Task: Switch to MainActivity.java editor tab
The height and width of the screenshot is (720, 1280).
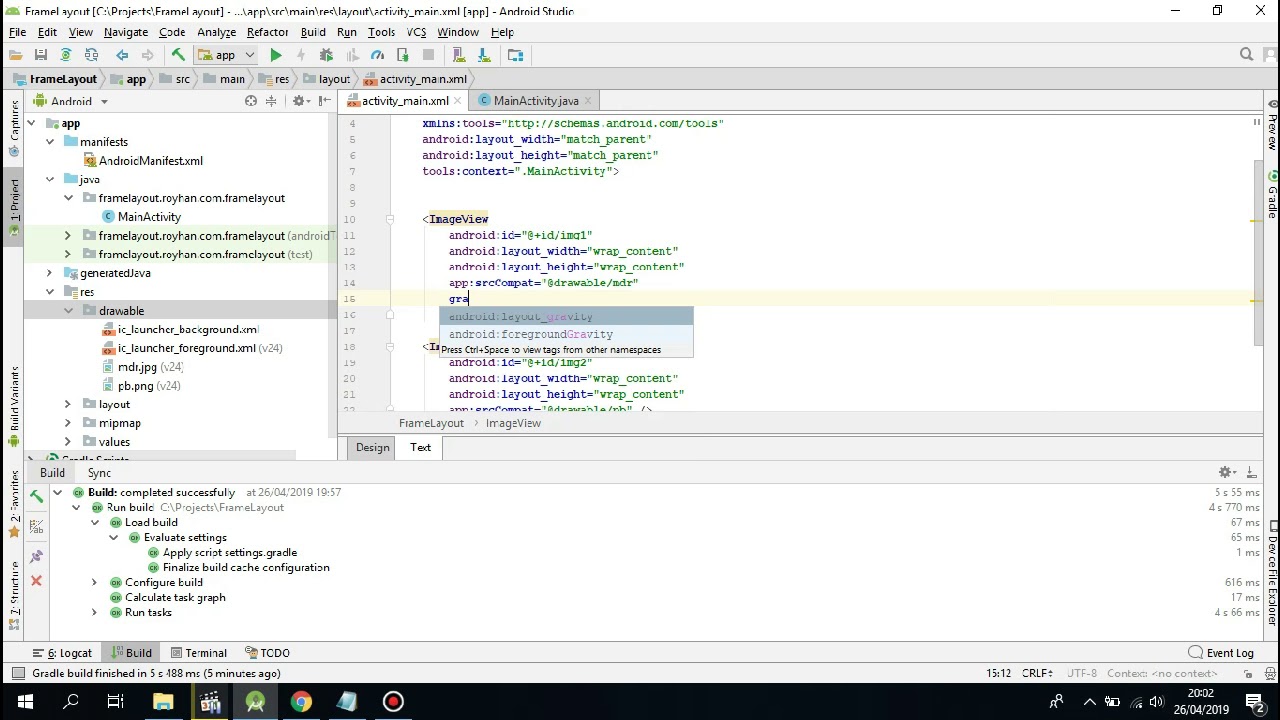Action: (x=535, y=101)
